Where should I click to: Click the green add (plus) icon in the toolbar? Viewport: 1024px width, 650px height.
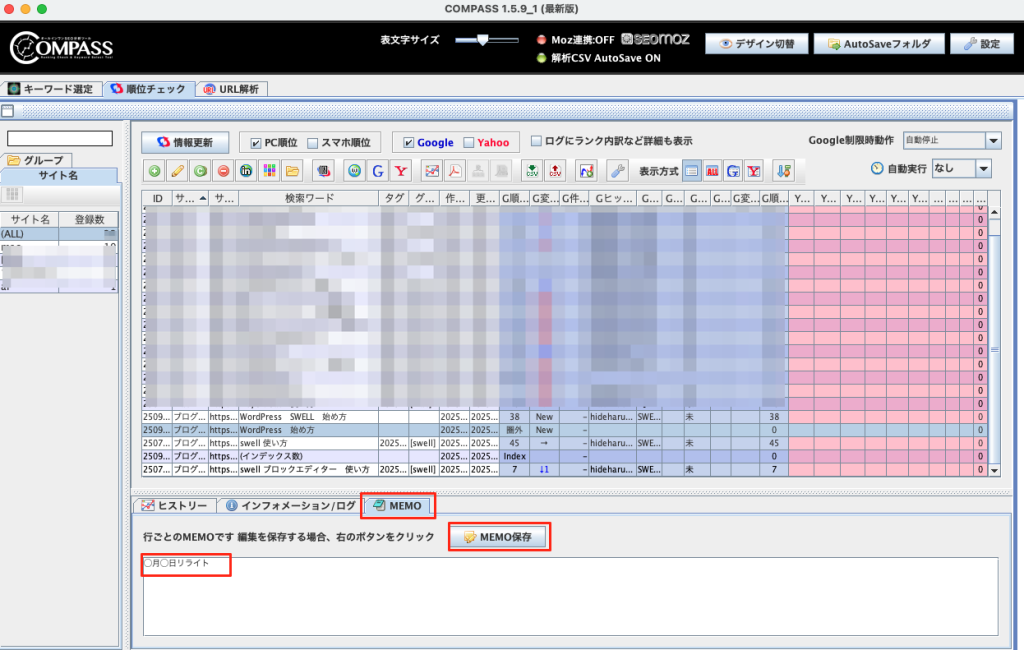tap(154, 171)
